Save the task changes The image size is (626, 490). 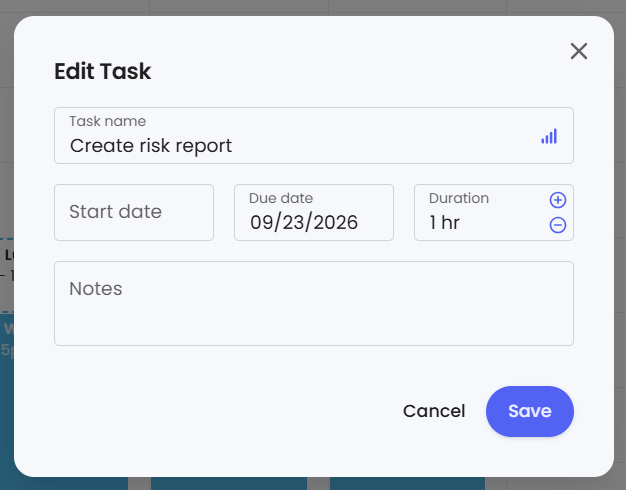click(530, 411)
